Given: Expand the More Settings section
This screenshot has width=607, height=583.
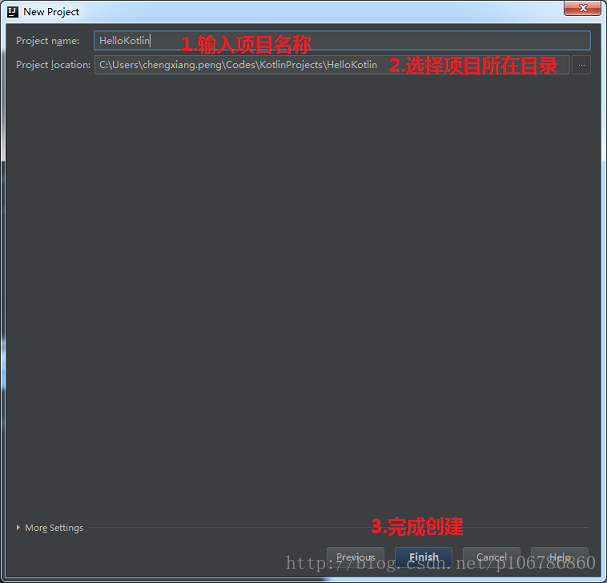Looking at the screenshot, I should coord(50,528).
